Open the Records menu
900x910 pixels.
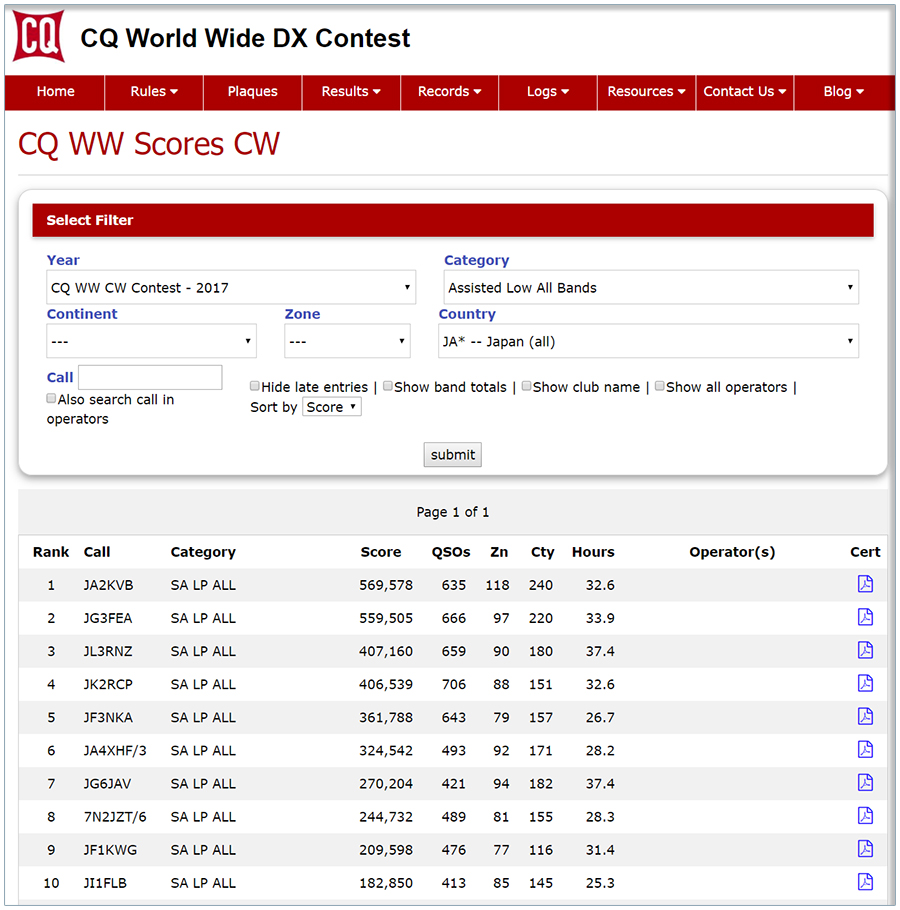[x=449, y=92]
